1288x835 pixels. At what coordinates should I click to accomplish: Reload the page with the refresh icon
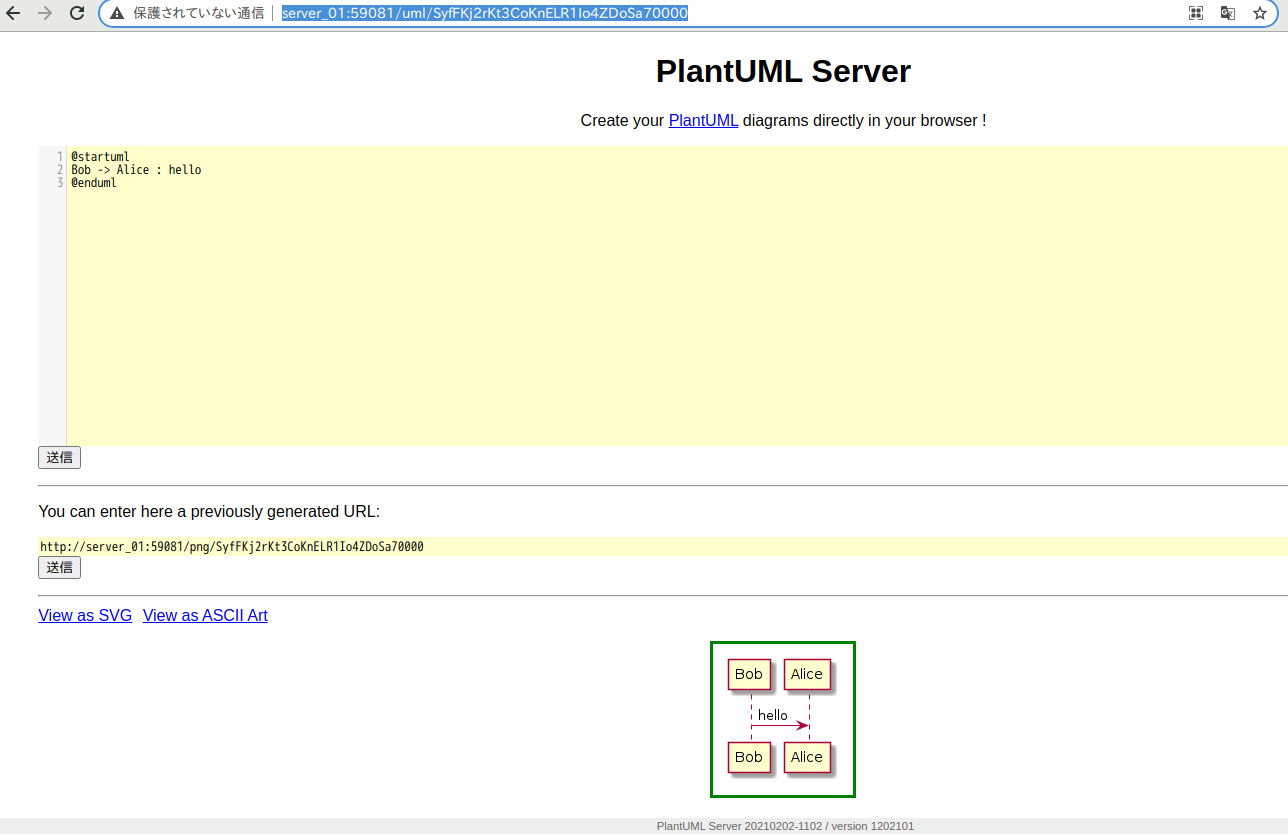[x=77, y=13]
